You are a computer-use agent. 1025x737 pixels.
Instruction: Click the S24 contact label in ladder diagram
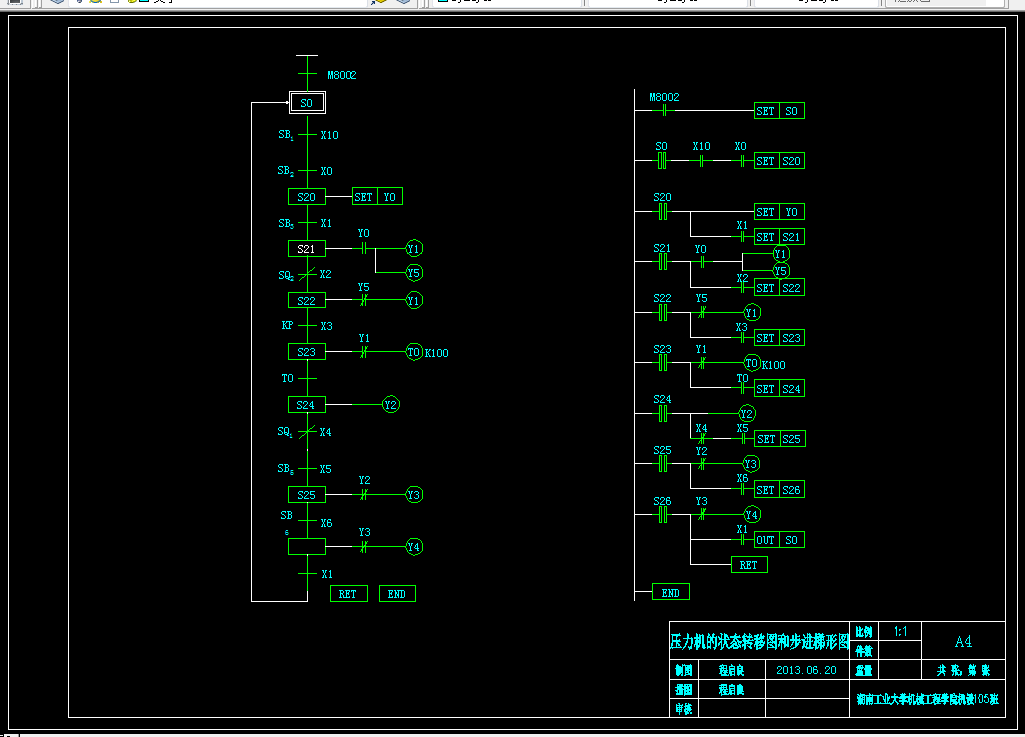(x=662, y=400)
